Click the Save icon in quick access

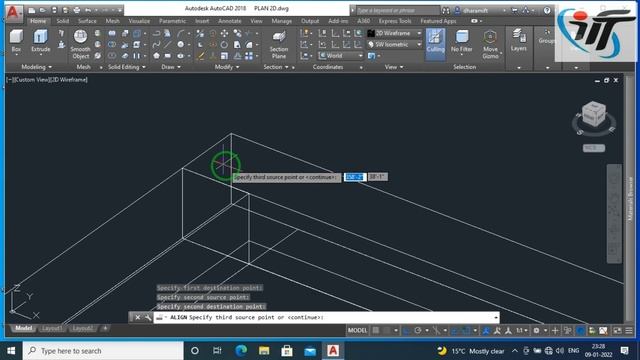point(54,10)
